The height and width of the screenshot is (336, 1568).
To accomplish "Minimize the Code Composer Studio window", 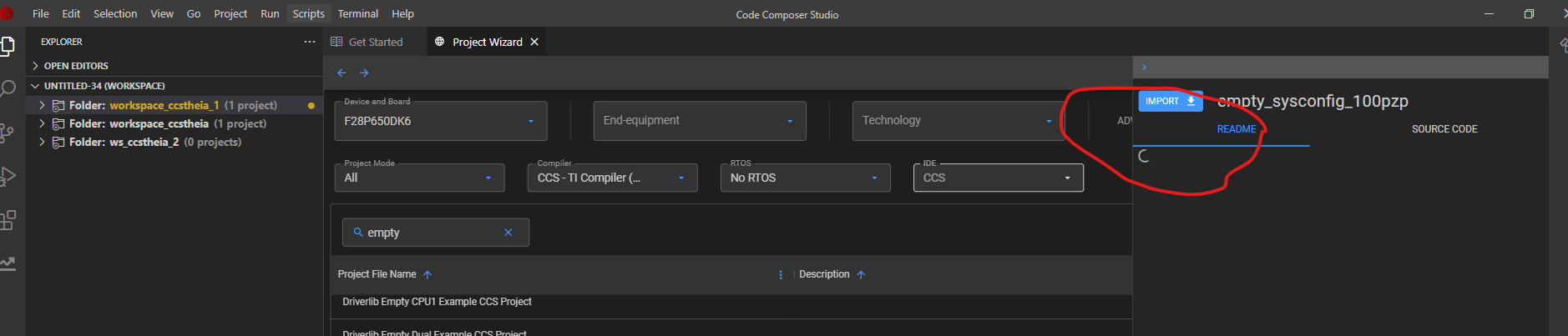I will click(x=1489, y=13).
